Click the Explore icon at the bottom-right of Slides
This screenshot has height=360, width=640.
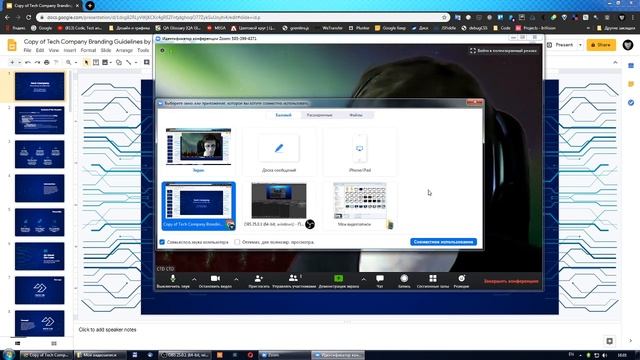(609, 341)
